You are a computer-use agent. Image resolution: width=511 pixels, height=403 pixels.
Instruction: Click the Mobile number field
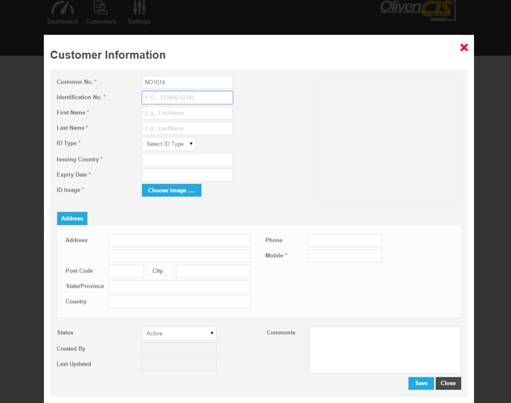tap(345, 256)
